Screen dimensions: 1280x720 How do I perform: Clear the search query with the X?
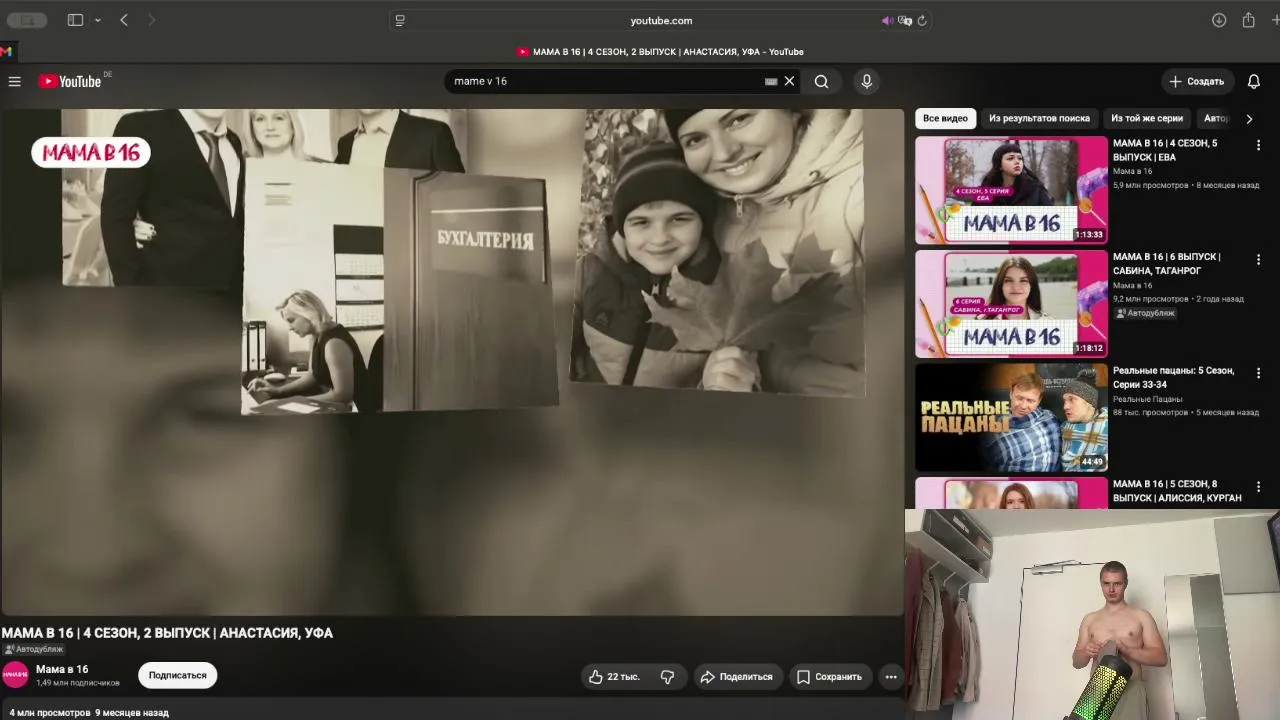[789, 81]
